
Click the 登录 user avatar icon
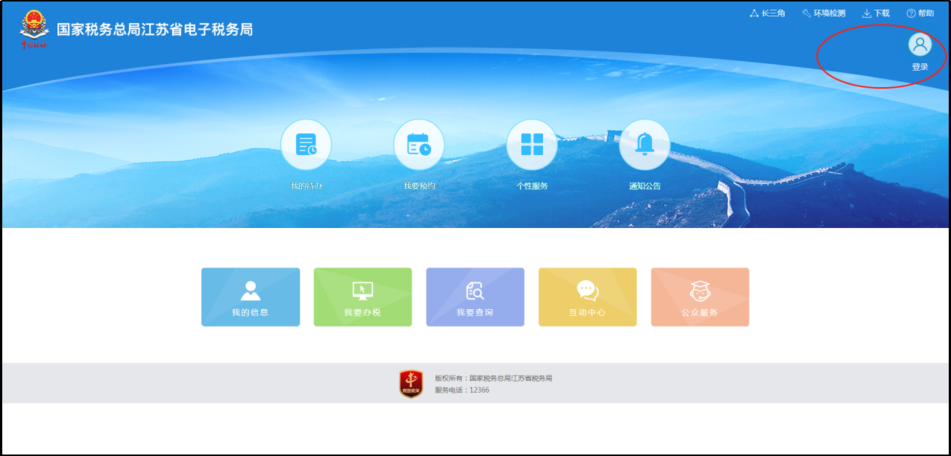(919, 44)
